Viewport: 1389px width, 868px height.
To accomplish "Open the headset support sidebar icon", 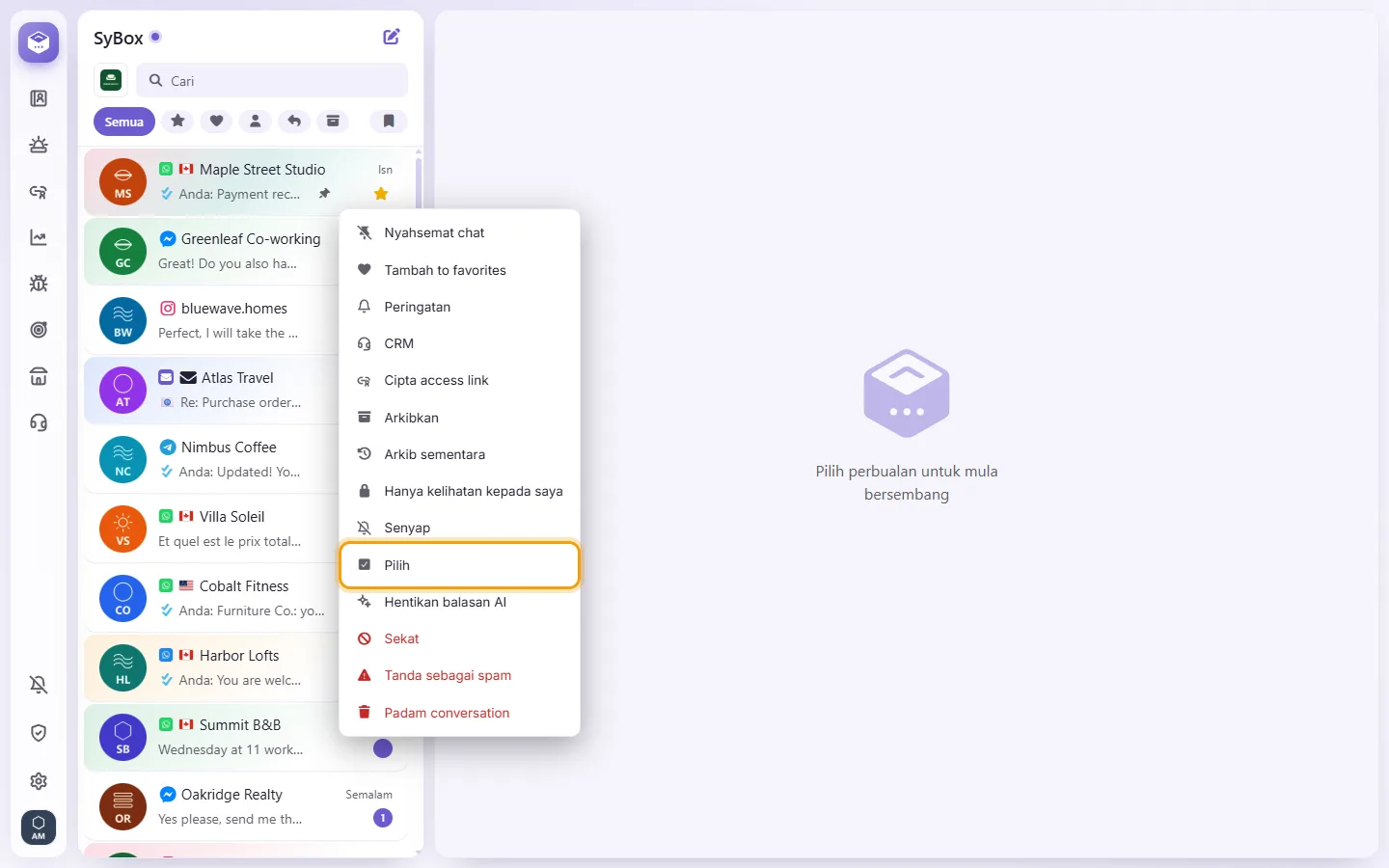I will point(39,422).
